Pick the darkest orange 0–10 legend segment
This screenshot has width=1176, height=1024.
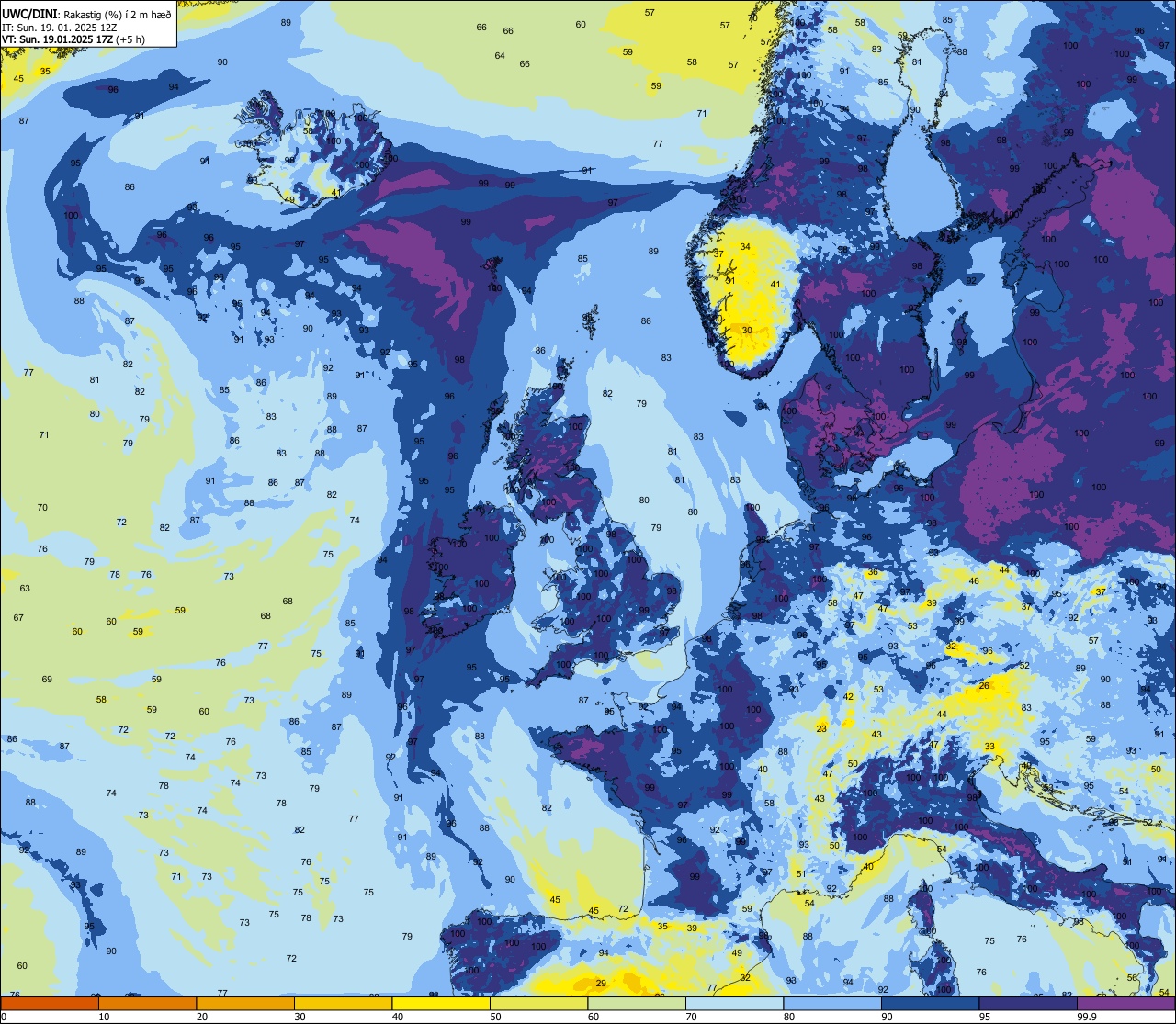point(50,1003)
